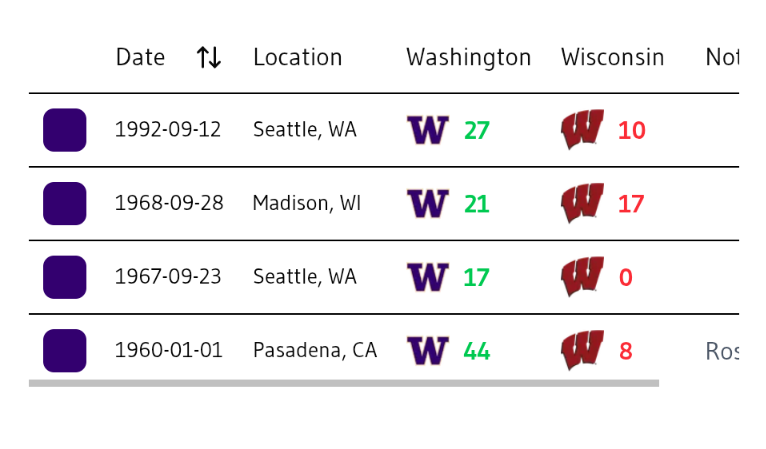Click Wisconsin logo in 1967-09-23 row
The height and width of the screenshot is (449, 766).
582,277
